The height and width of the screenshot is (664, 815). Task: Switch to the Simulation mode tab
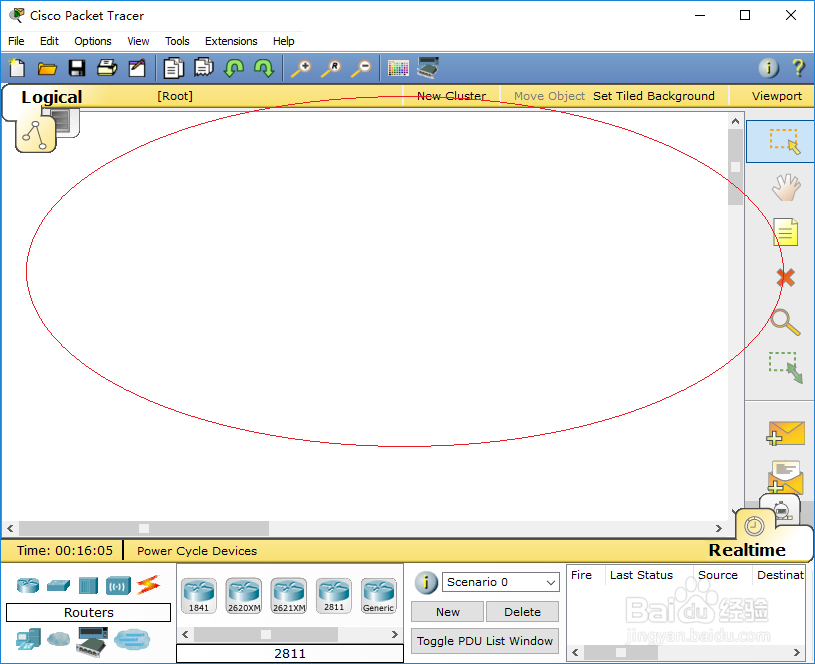click(x=782, y=510)
